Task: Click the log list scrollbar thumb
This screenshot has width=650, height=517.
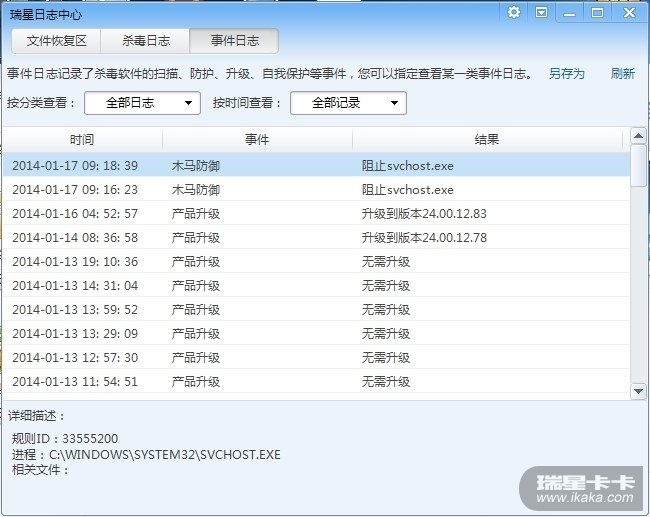Action: pos(638,166)
